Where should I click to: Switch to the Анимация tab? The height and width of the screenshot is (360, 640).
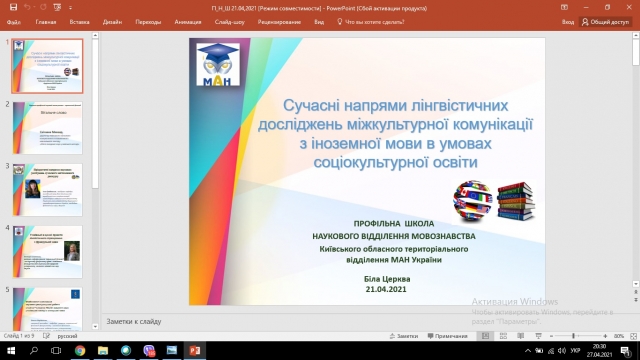tap(188, 22)
